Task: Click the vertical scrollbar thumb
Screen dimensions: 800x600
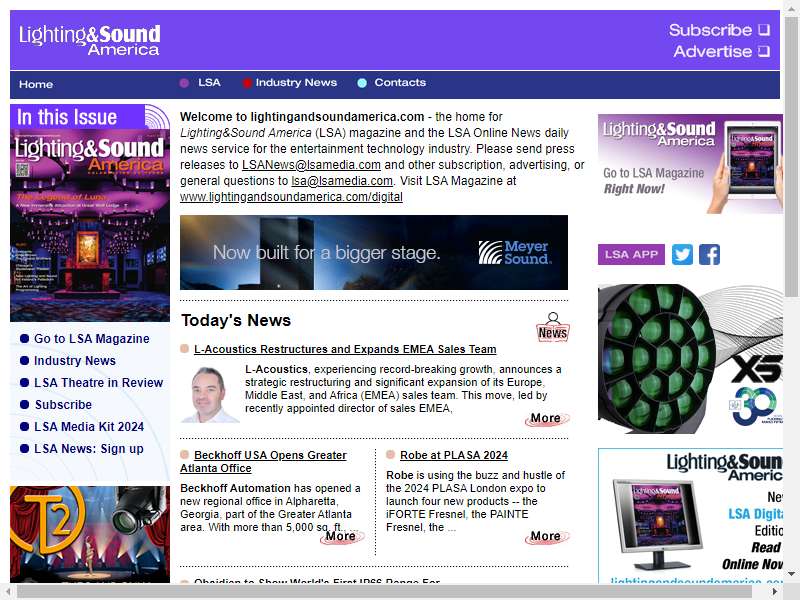Action: click(791, 156)
